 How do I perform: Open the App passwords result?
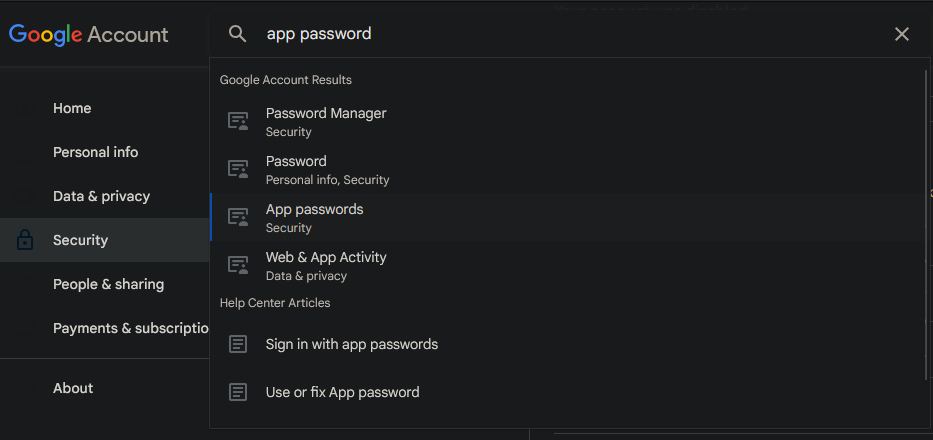point(315,210)
